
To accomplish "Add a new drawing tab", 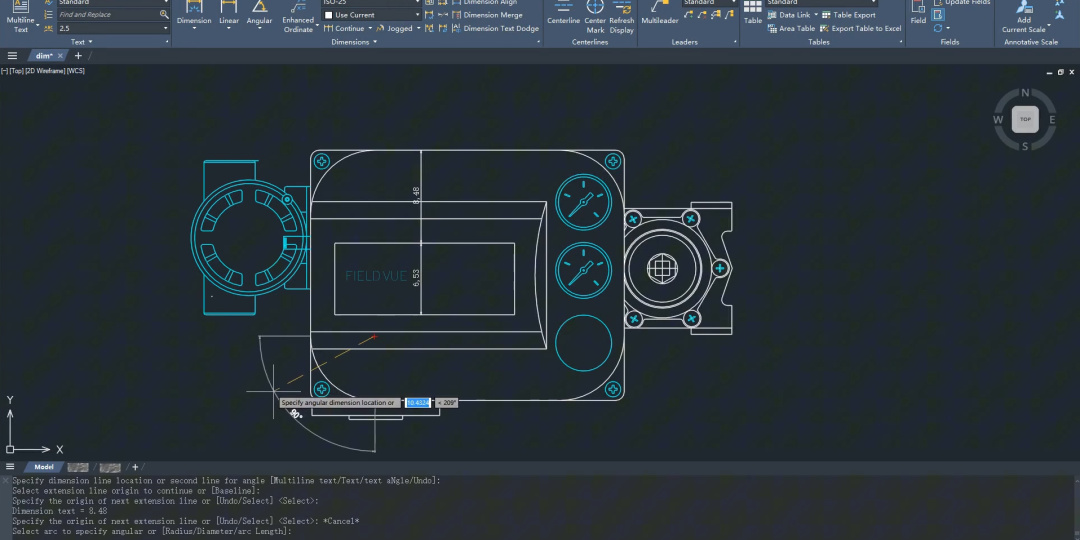I will pyautogui.click(x=78, y=56).
